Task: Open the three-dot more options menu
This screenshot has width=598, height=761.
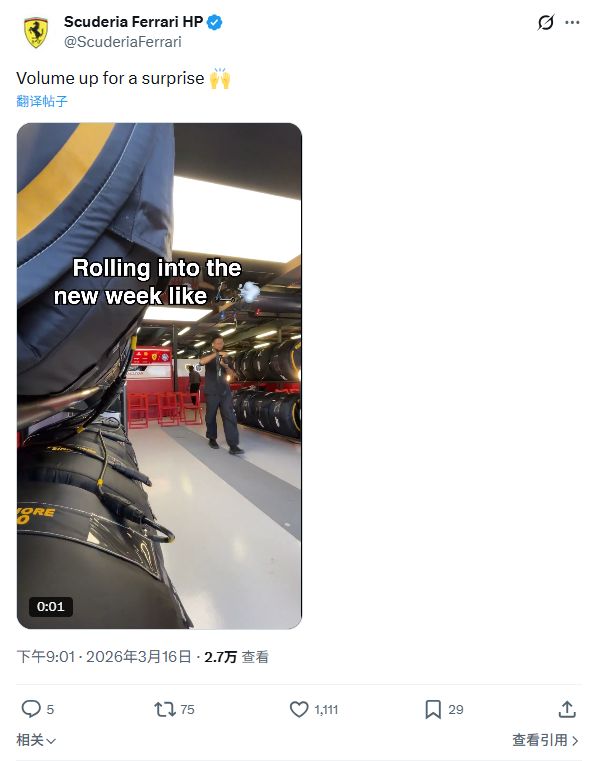Action: pos(572,22)
